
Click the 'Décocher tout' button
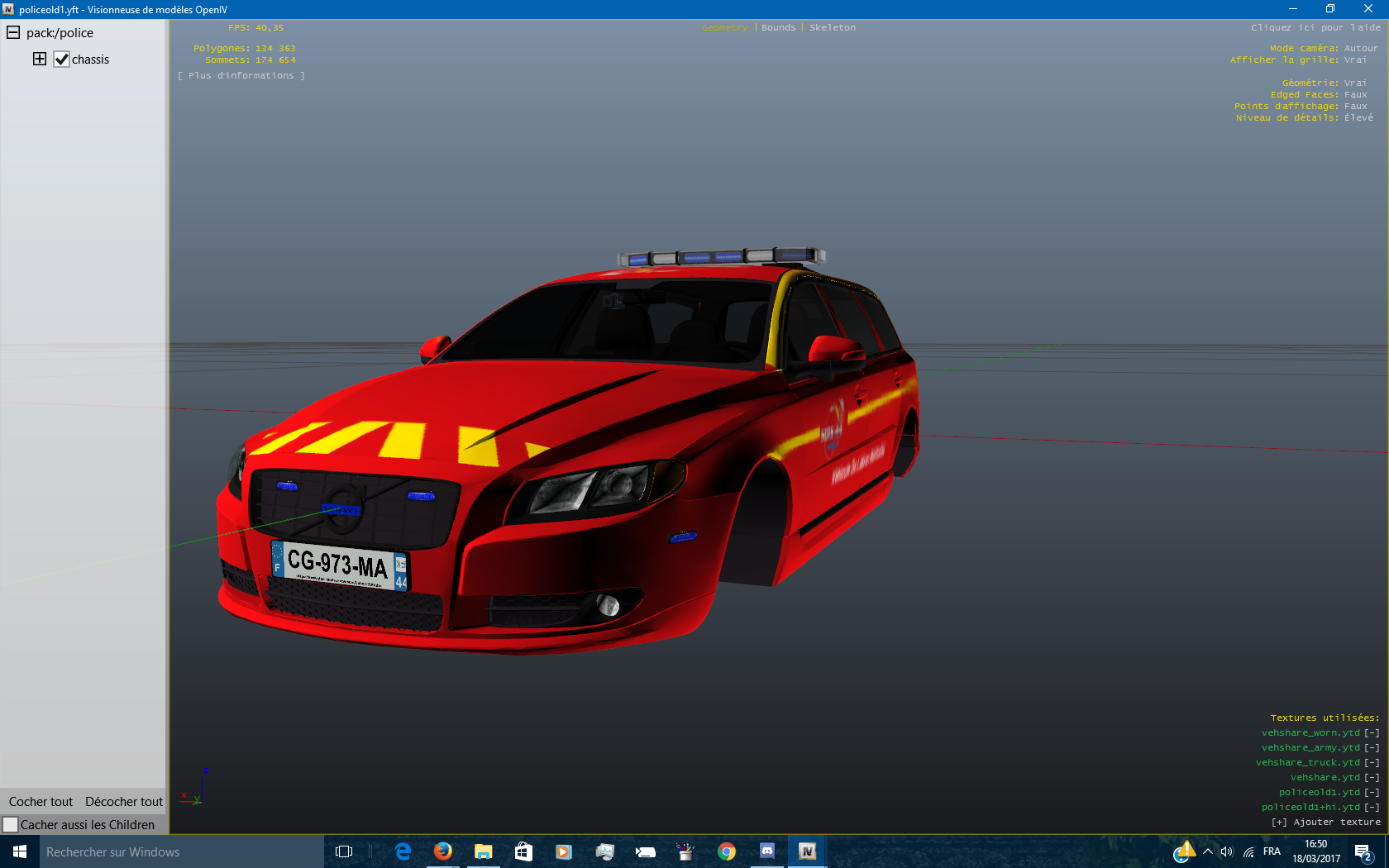124,801
